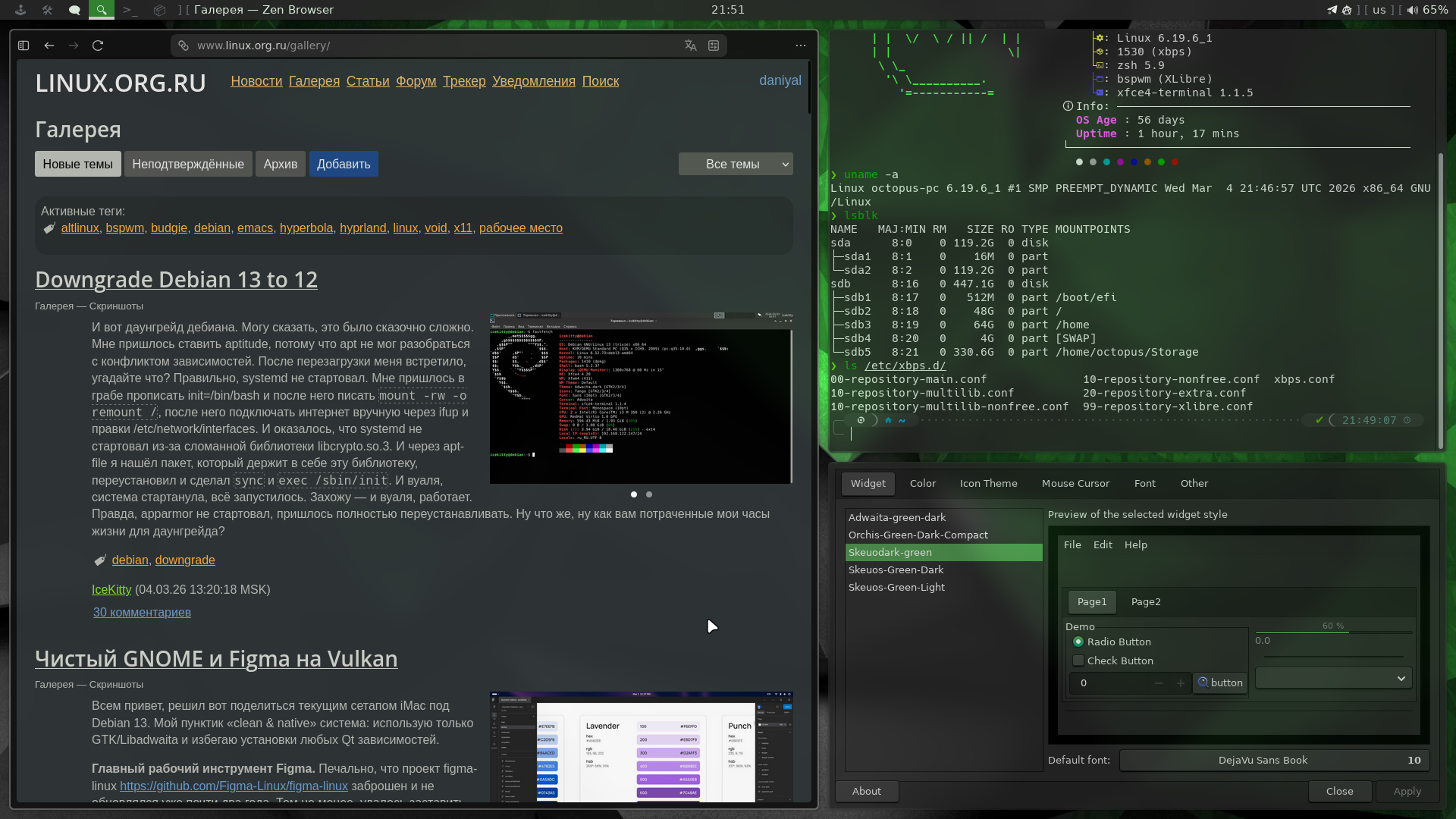The height and width of the screenshot is (819, 1456).
Task: Expand the empty preview combo box
Action: pyautogui.click(x=1333, y=679)
